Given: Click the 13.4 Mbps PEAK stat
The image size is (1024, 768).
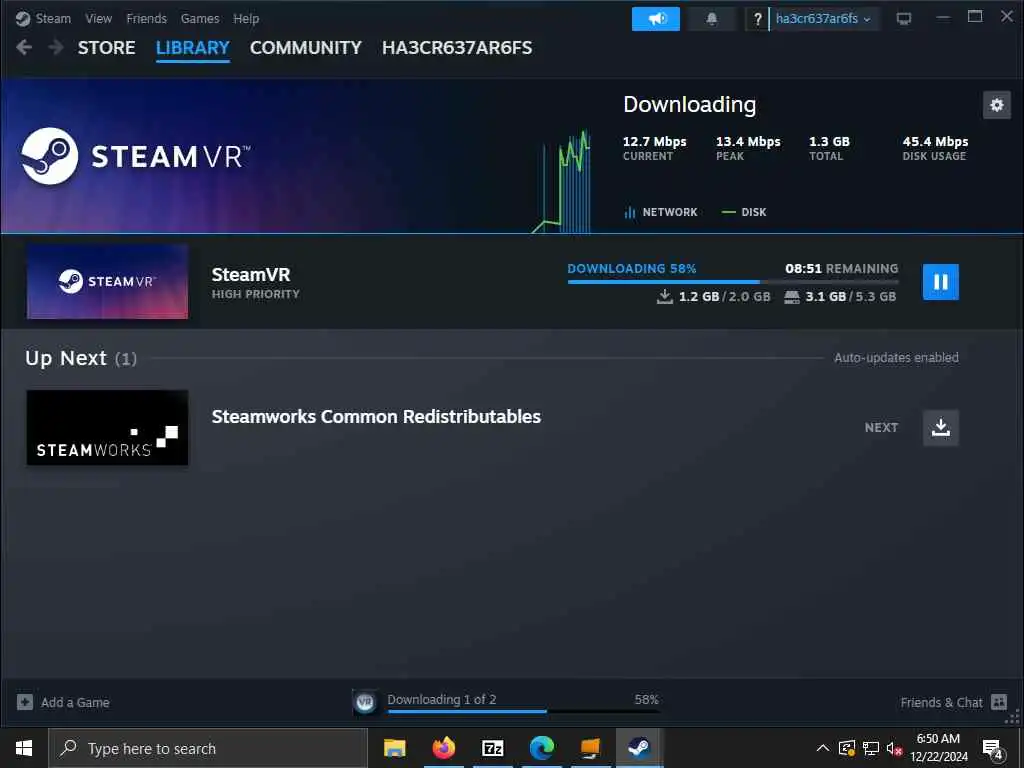Looking at the screenshot, I should (748, 148).
